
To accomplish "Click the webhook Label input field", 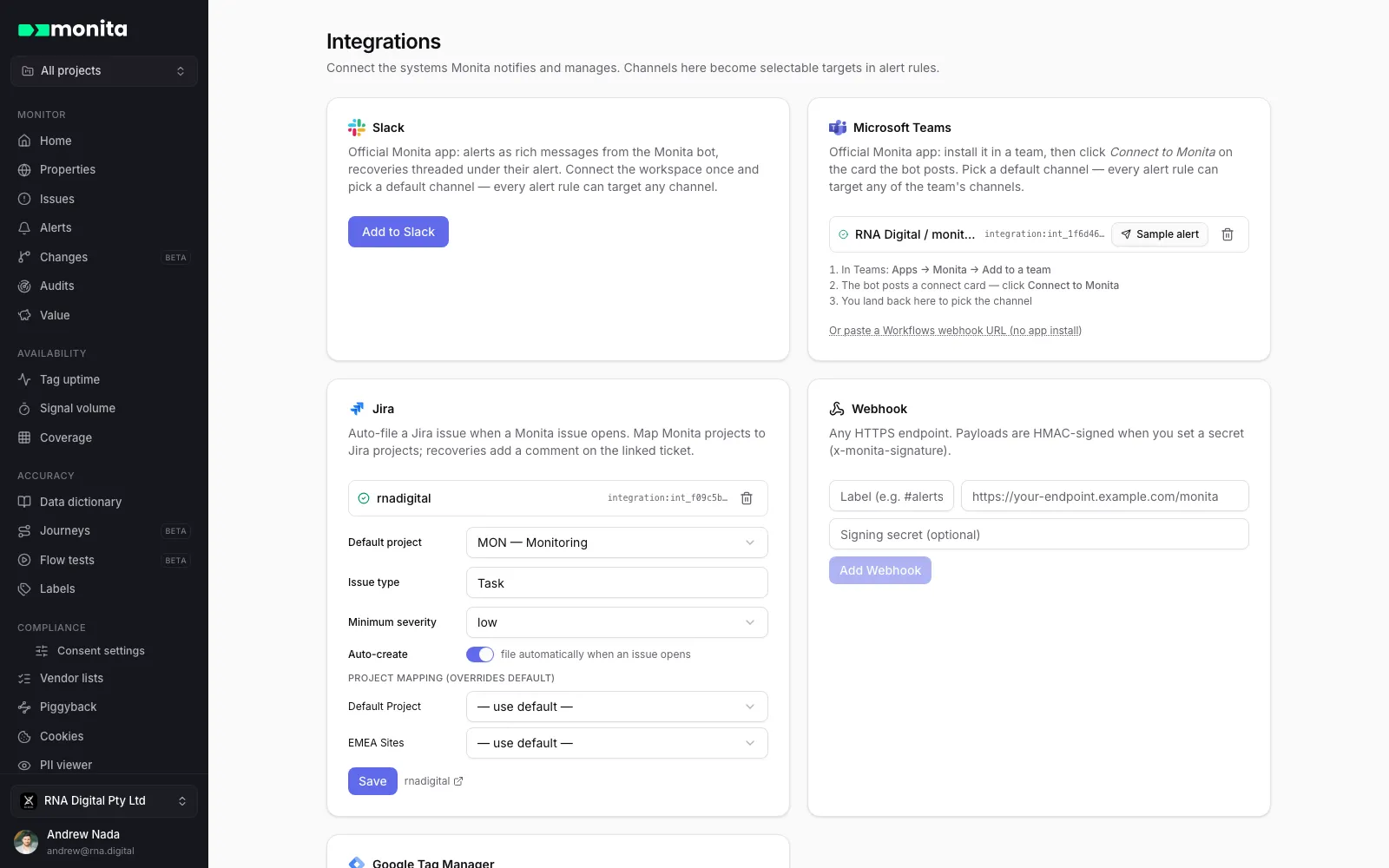I will click(892, 496).
